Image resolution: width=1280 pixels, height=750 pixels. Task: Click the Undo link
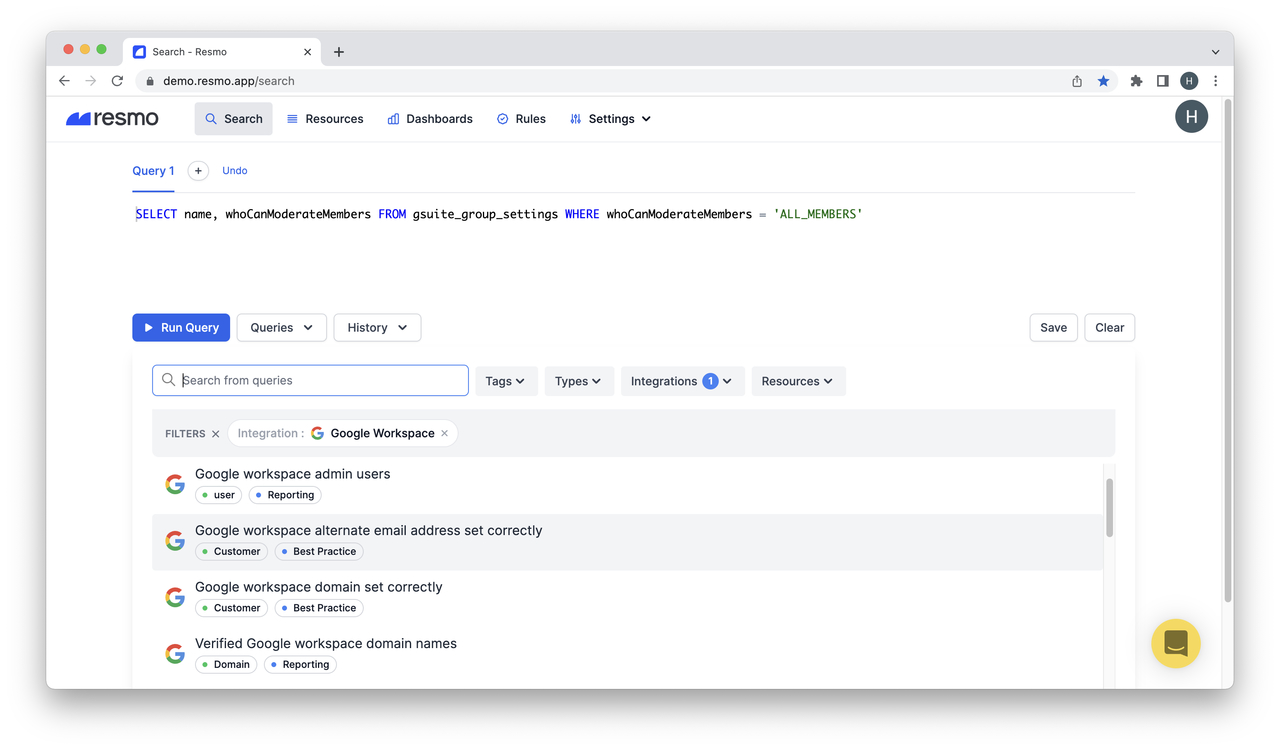tap(235, 171)
